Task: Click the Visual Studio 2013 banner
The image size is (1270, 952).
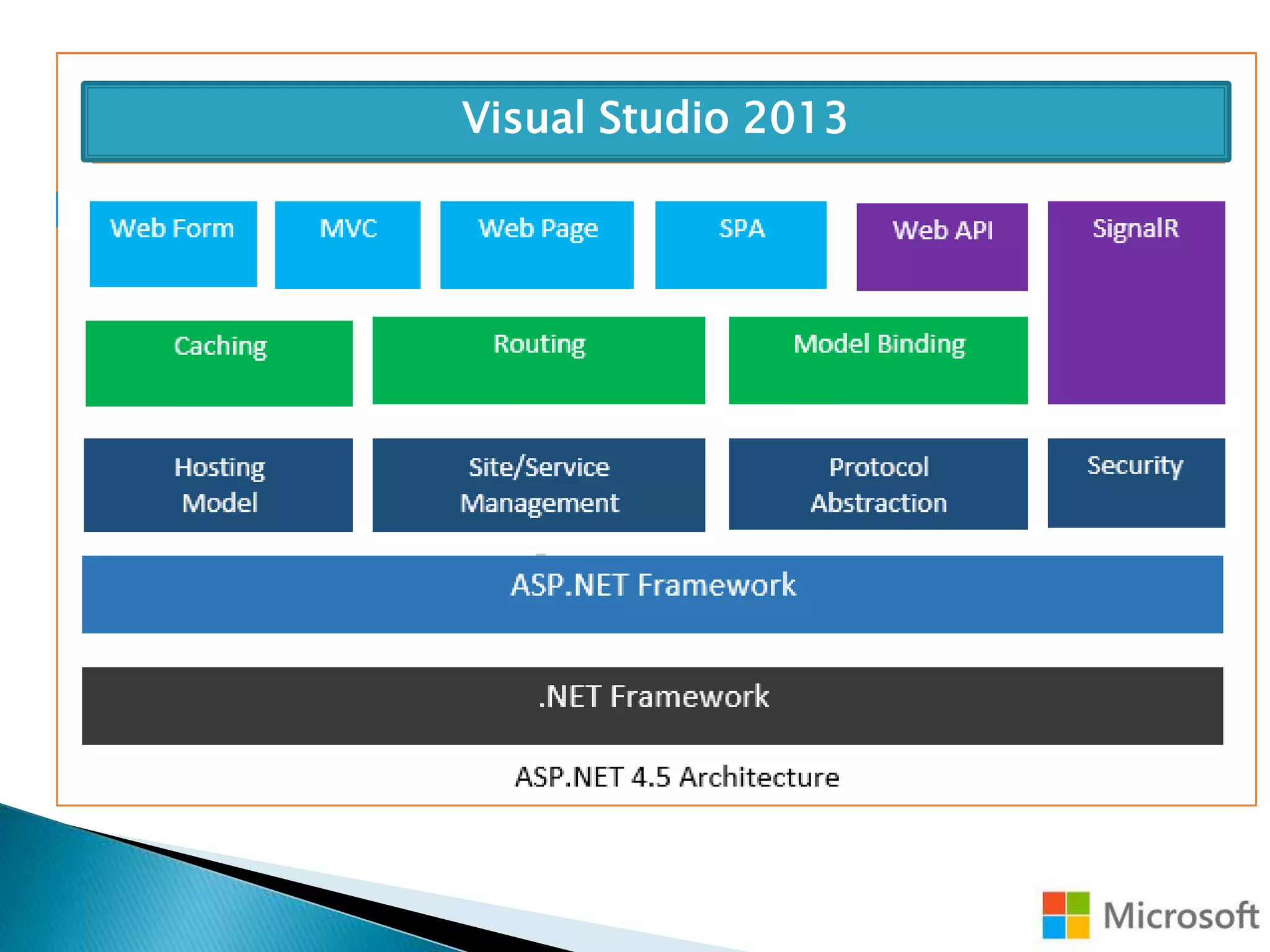Action: pyautogui.click(x=655, y=121)
